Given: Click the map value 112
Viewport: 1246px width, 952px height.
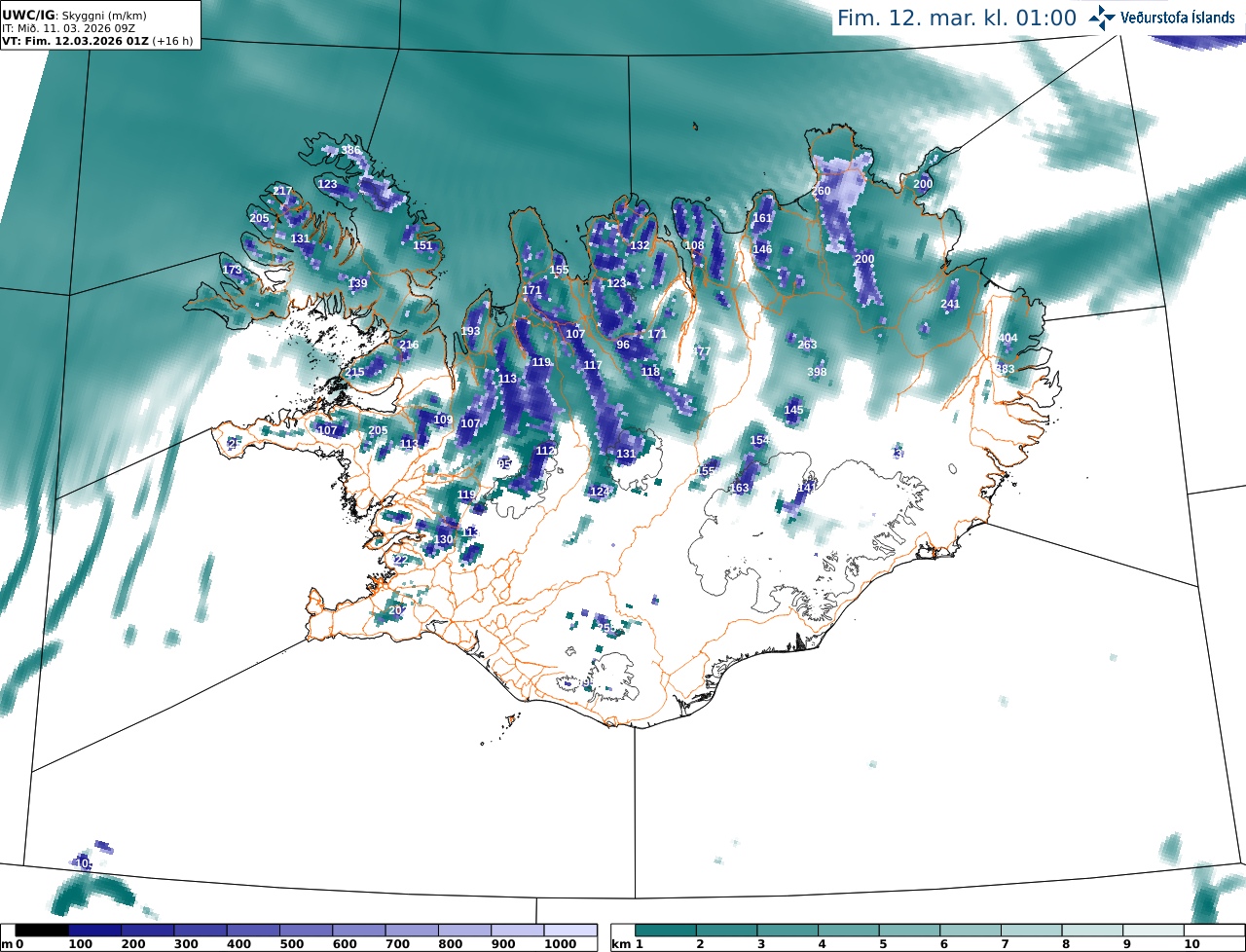Looking at the screenshot, I should coord(545,451).
